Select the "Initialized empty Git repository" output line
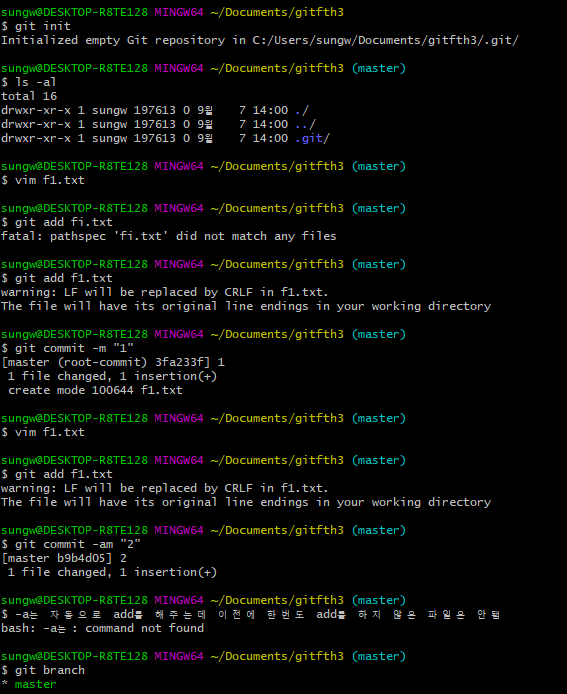The width and height of the screenshot is (567, 694). point(260,40)
